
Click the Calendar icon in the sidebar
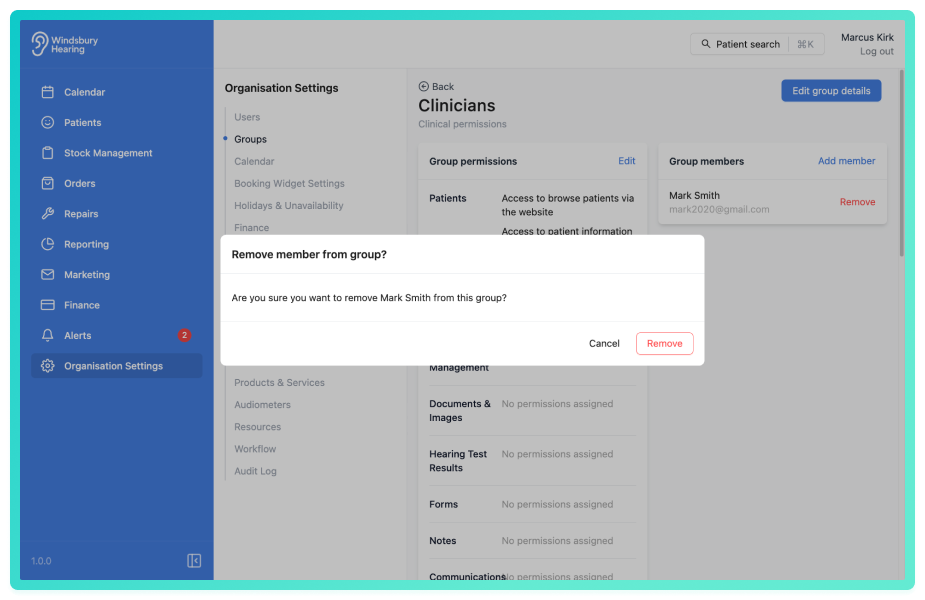coord(48,92)
